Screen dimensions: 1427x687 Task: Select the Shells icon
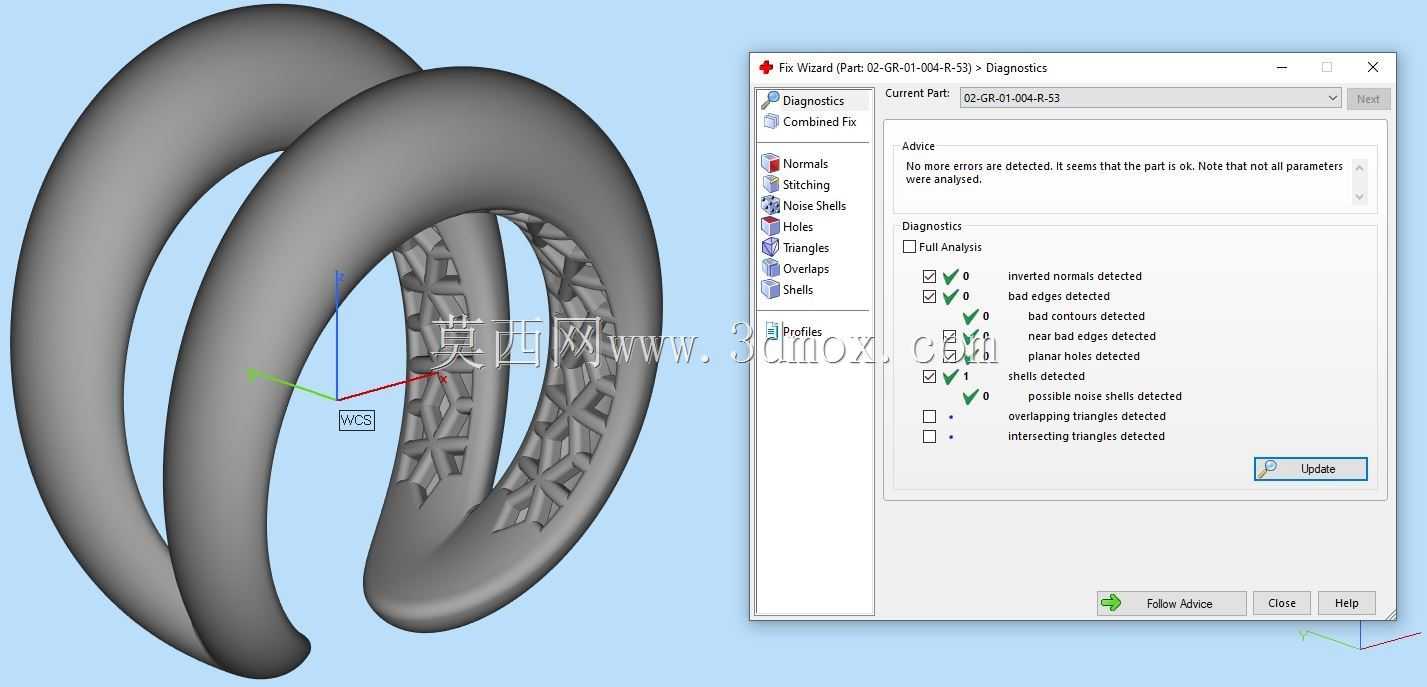coord(770,289)
